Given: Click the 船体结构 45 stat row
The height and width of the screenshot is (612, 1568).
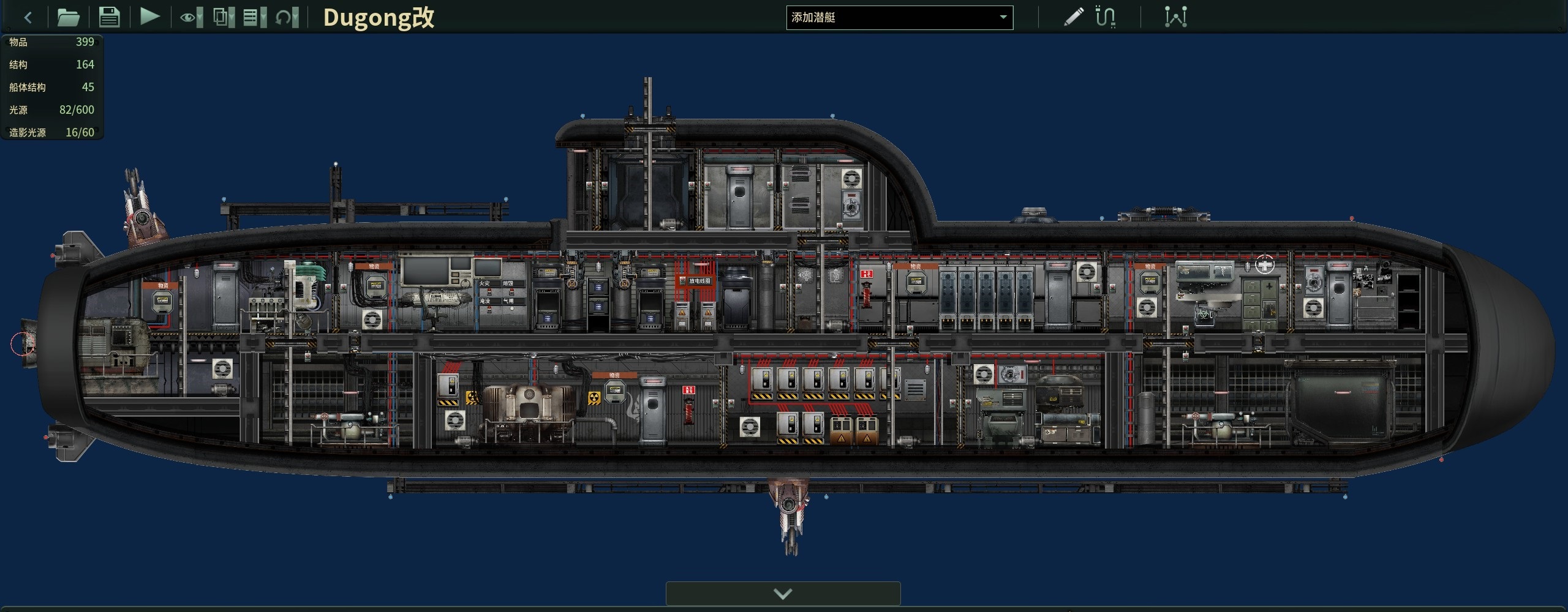Looking at the screenshot, I should click(x=52, y=87).
